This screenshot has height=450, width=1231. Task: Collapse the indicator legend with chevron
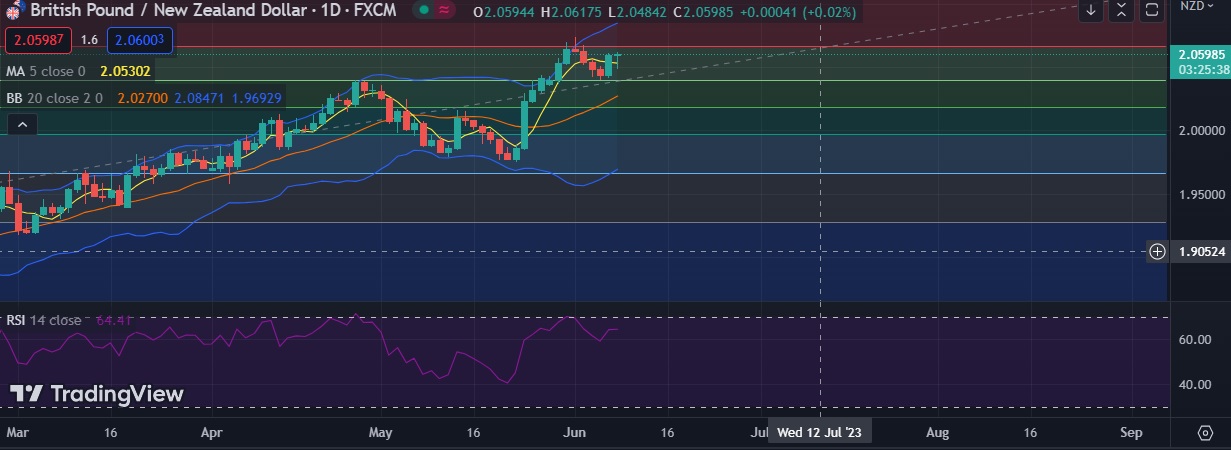(x=22, y=124)
